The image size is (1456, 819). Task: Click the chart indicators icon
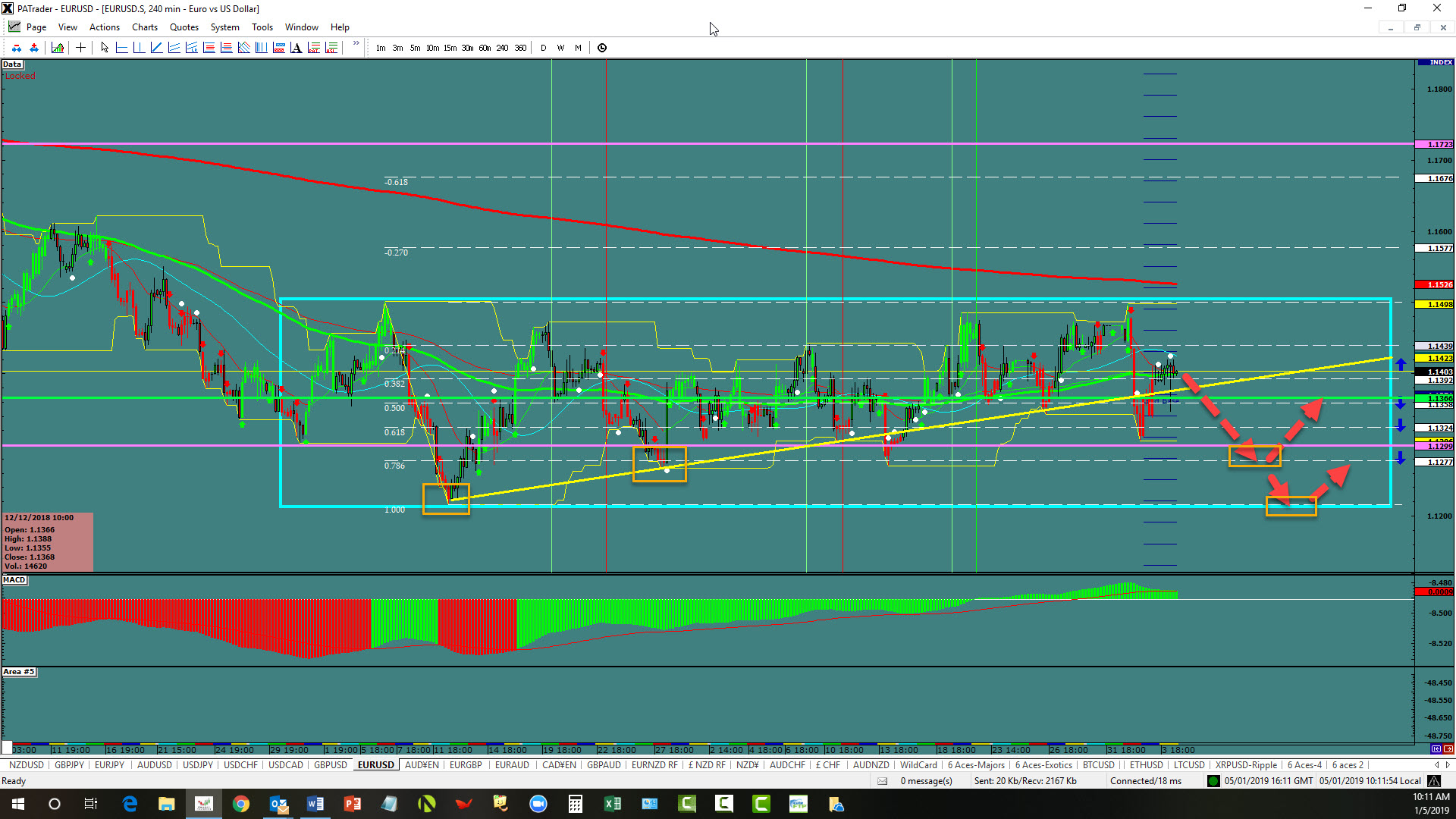coord(58,48)
